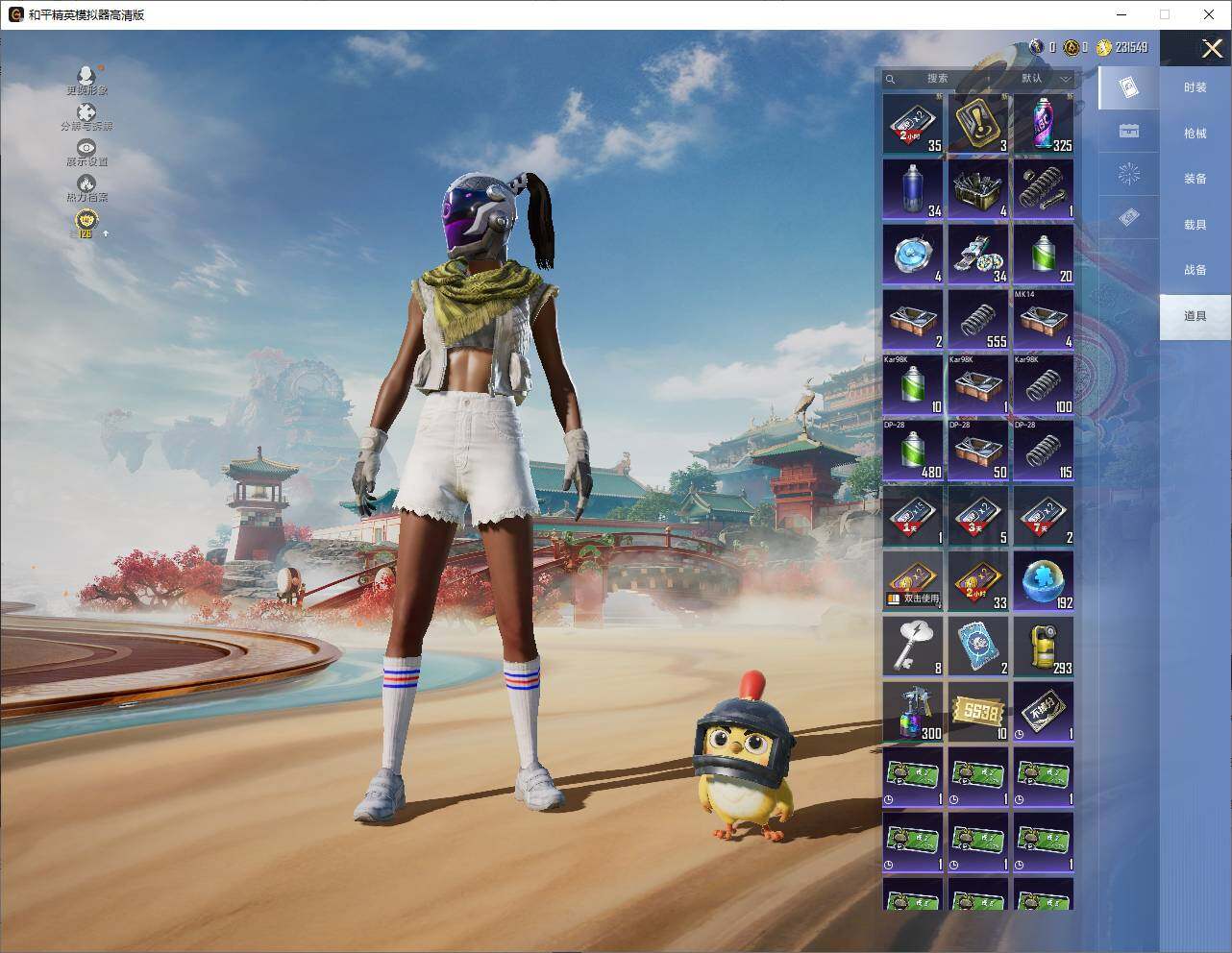Switch to the 战备 tab
Viewport: 1232px width, 953px height.
pos(1195,270)
